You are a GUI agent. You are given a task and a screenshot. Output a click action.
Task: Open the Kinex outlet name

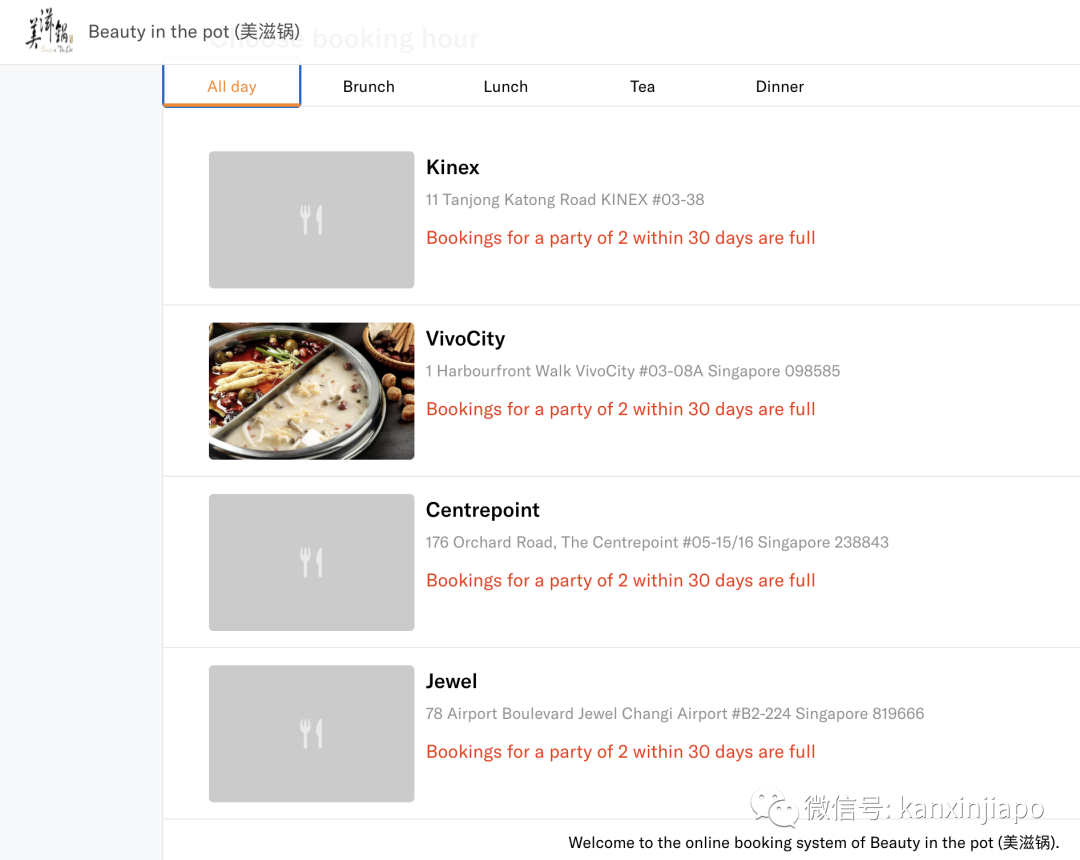pos(452,167)
